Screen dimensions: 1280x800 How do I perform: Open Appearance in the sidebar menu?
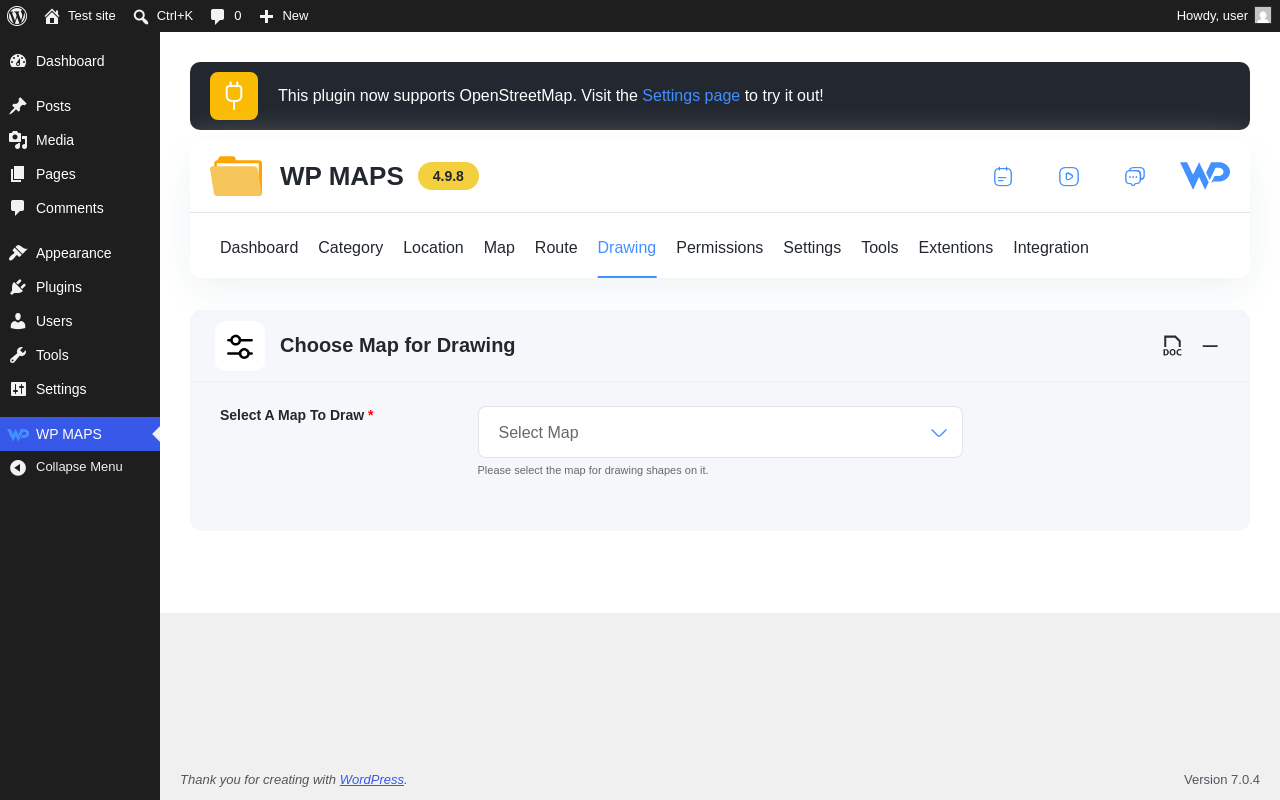pyautogui.click(x=74, y=253)
